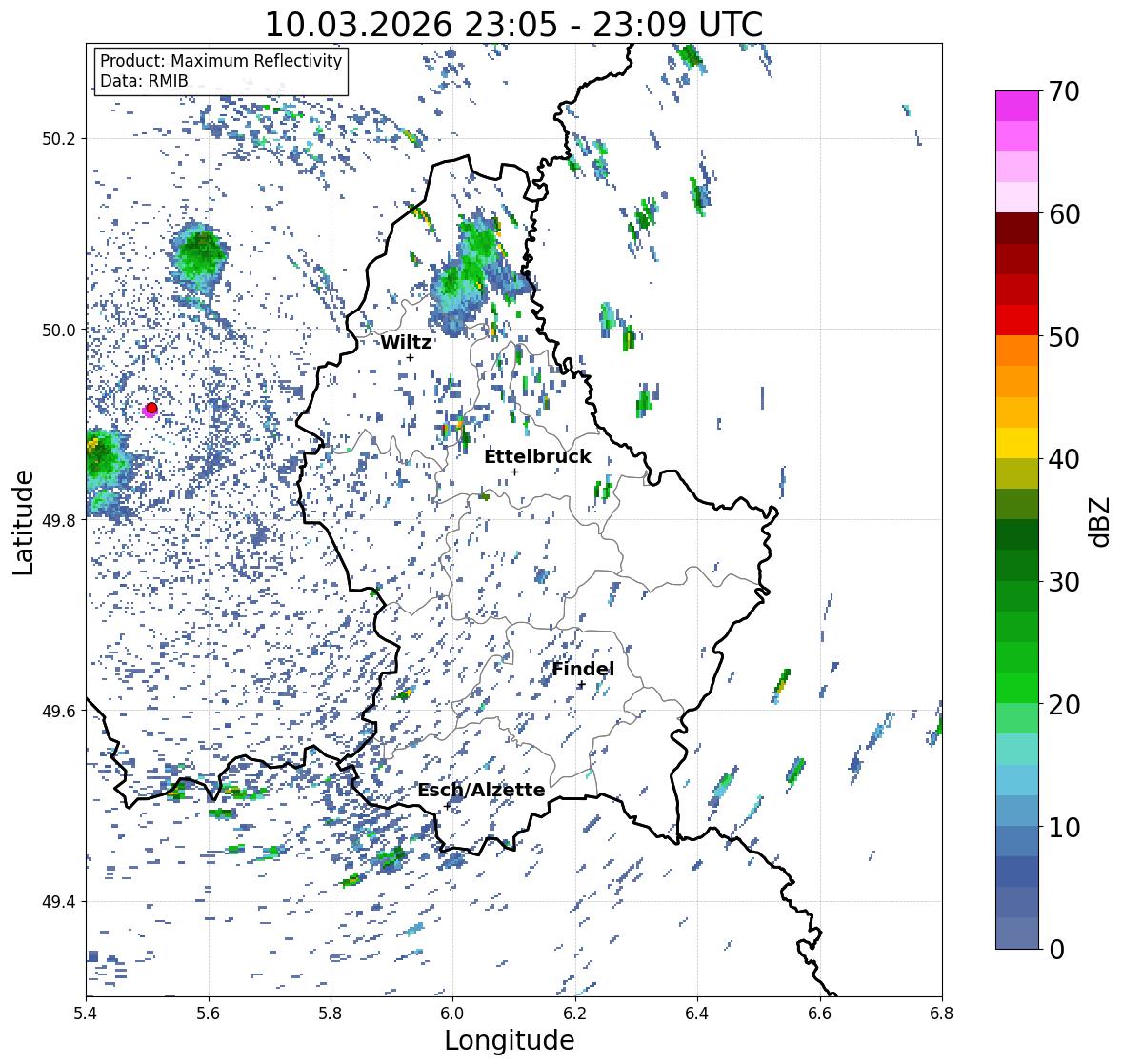
Task: Click the 30 tick on the colorbar
Action: [x=1064, y=581]
